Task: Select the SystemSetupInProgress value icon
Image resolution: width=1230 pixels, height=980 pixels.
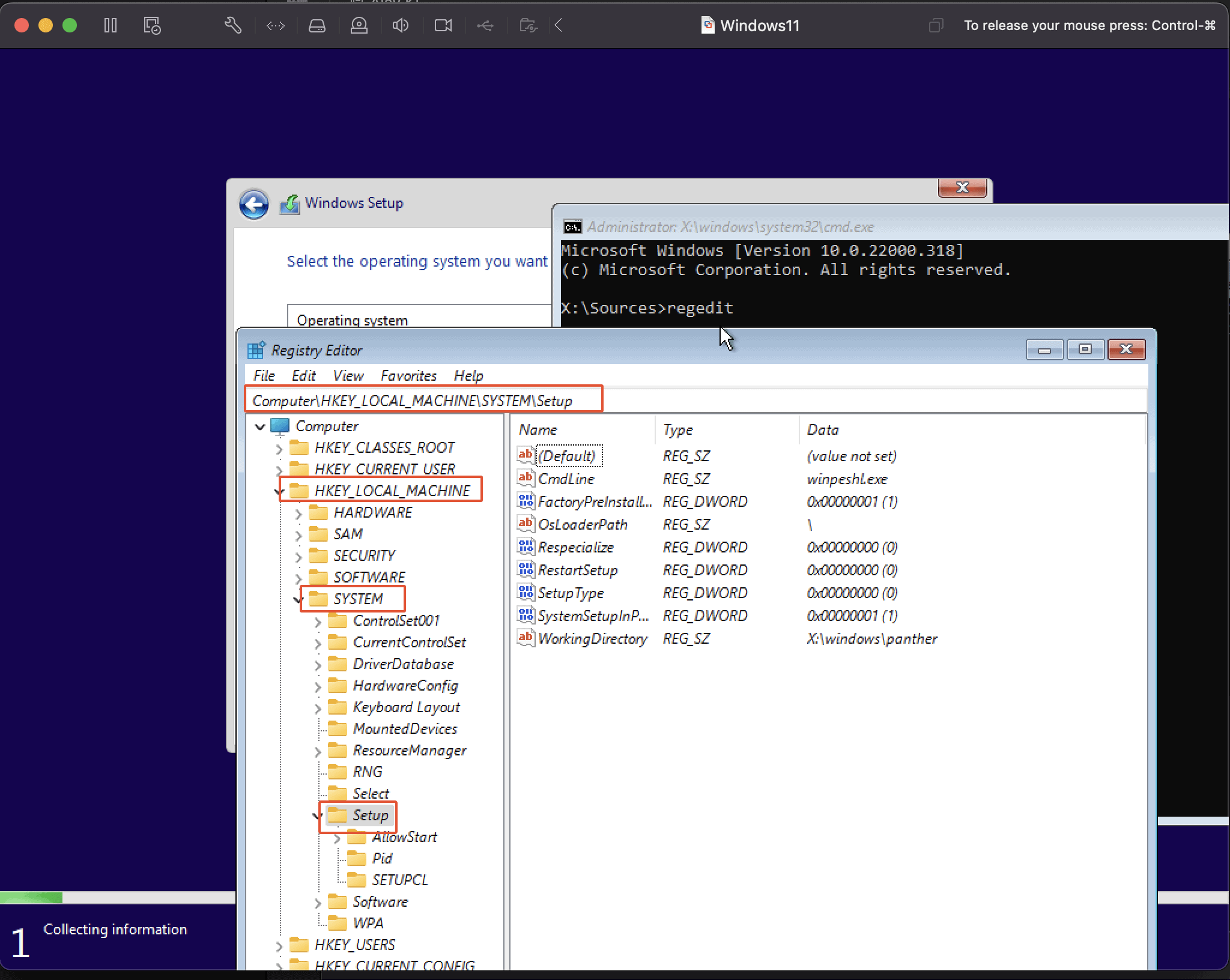Action: [526, 615]
